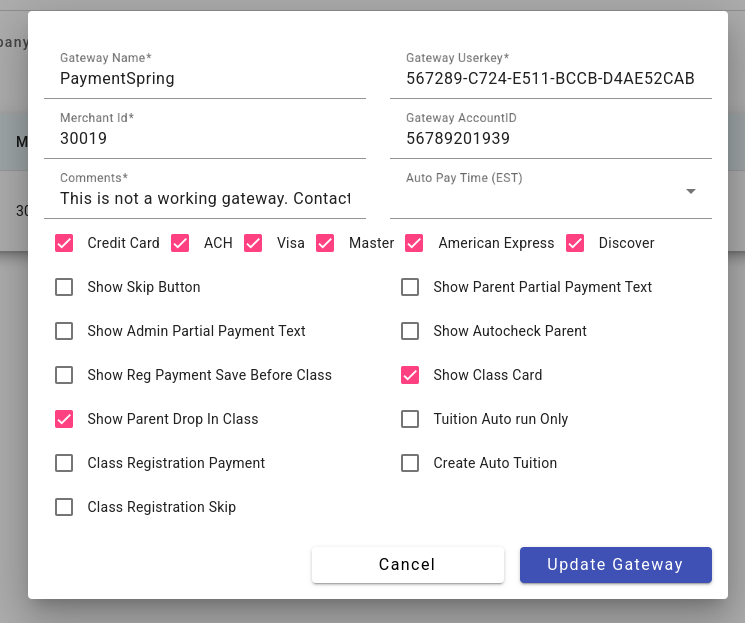Toggle the Discover checkbox
The height and width of the screenshot is (623, 745).
(x=575, y=243)
